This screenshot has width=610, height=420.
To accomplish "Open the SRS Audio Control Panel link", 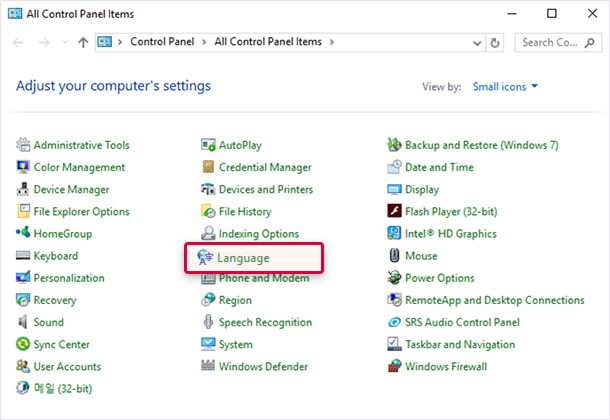I will coord(462,322).
